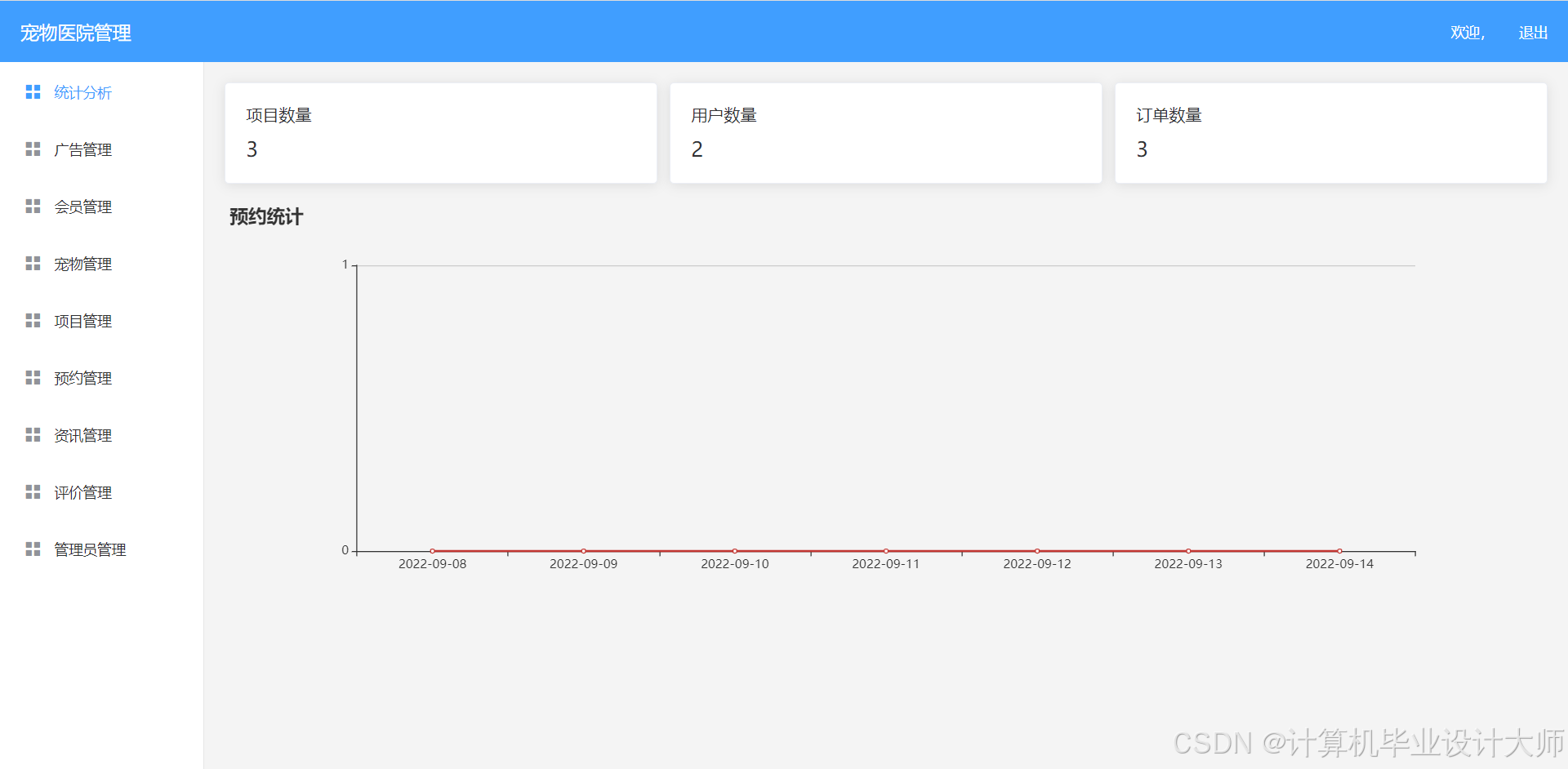Click the grid icon beside 宠物管理
1568x769 pixels.
pyautogui.click(x=33, y=264)
